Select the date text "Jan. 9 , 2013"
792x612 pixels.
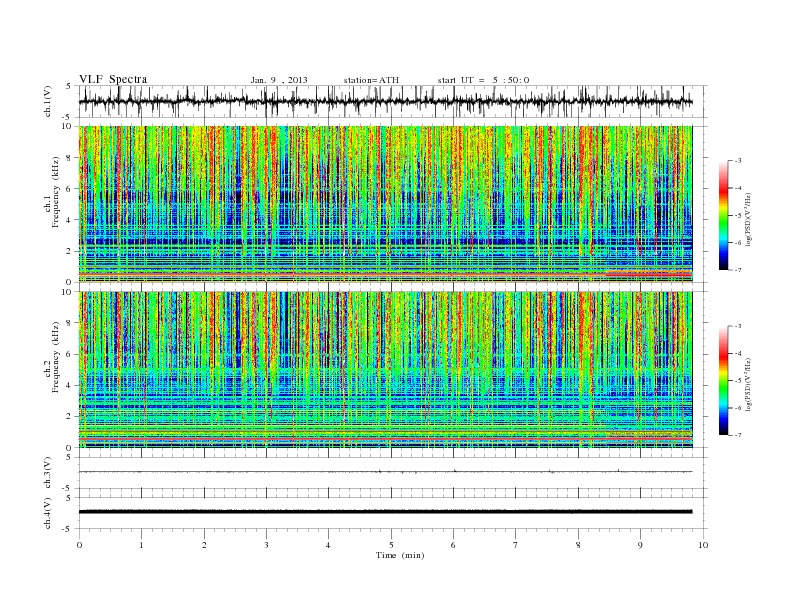(279, 80)
